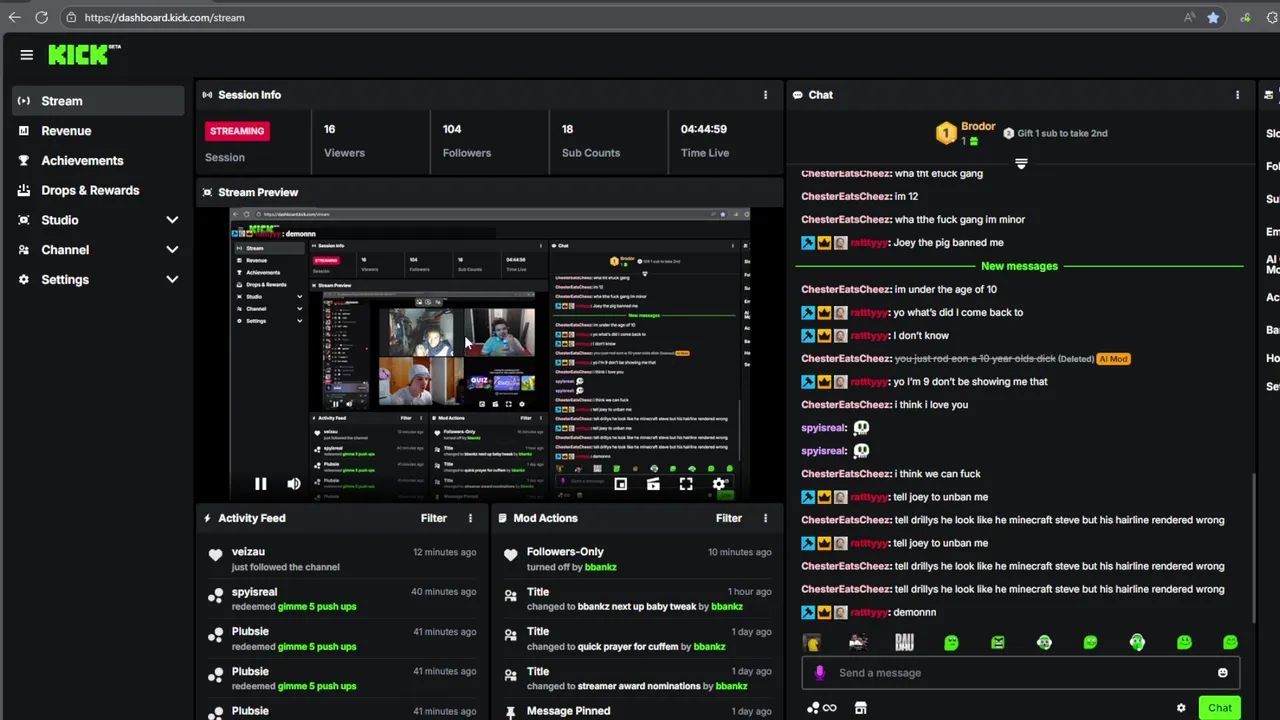Click the chat panel scrollbar
The width and height of the screenshot is (1280, 720).
(1252, 547)
